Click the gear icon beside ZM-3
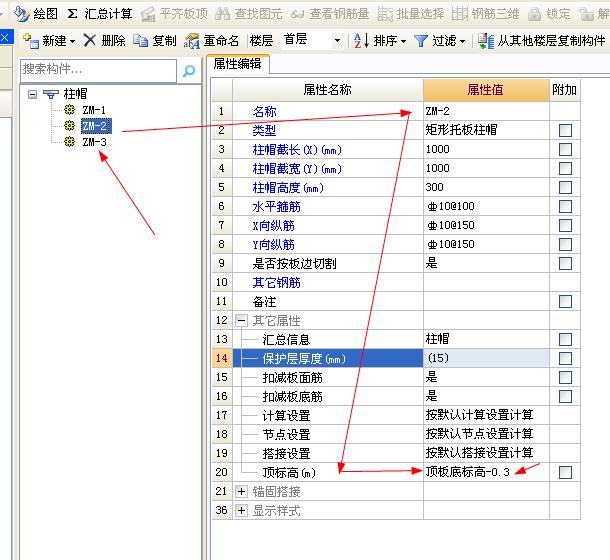The width and height of the screenshot is (610, 560). [x=70, y=142]
